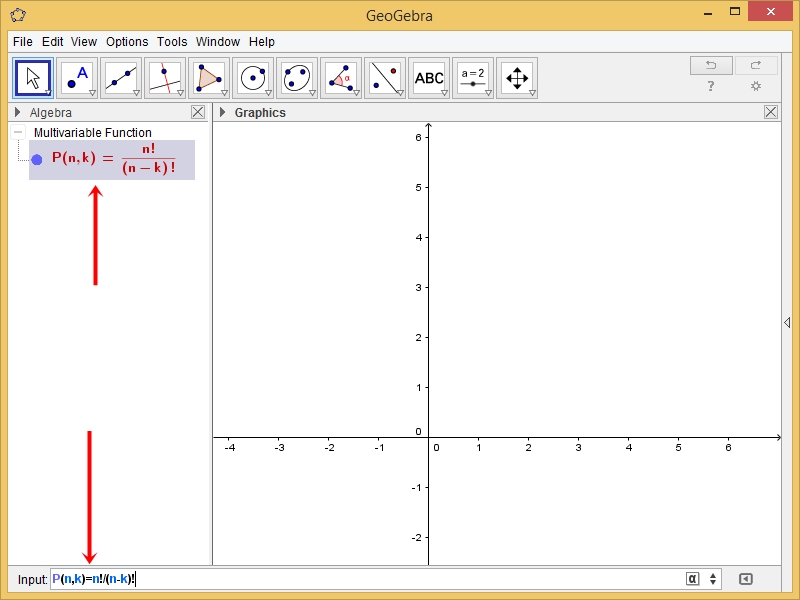The image size is (800, 600).
Task: Select the Move Graphics View tool
Action: point(517,78)
